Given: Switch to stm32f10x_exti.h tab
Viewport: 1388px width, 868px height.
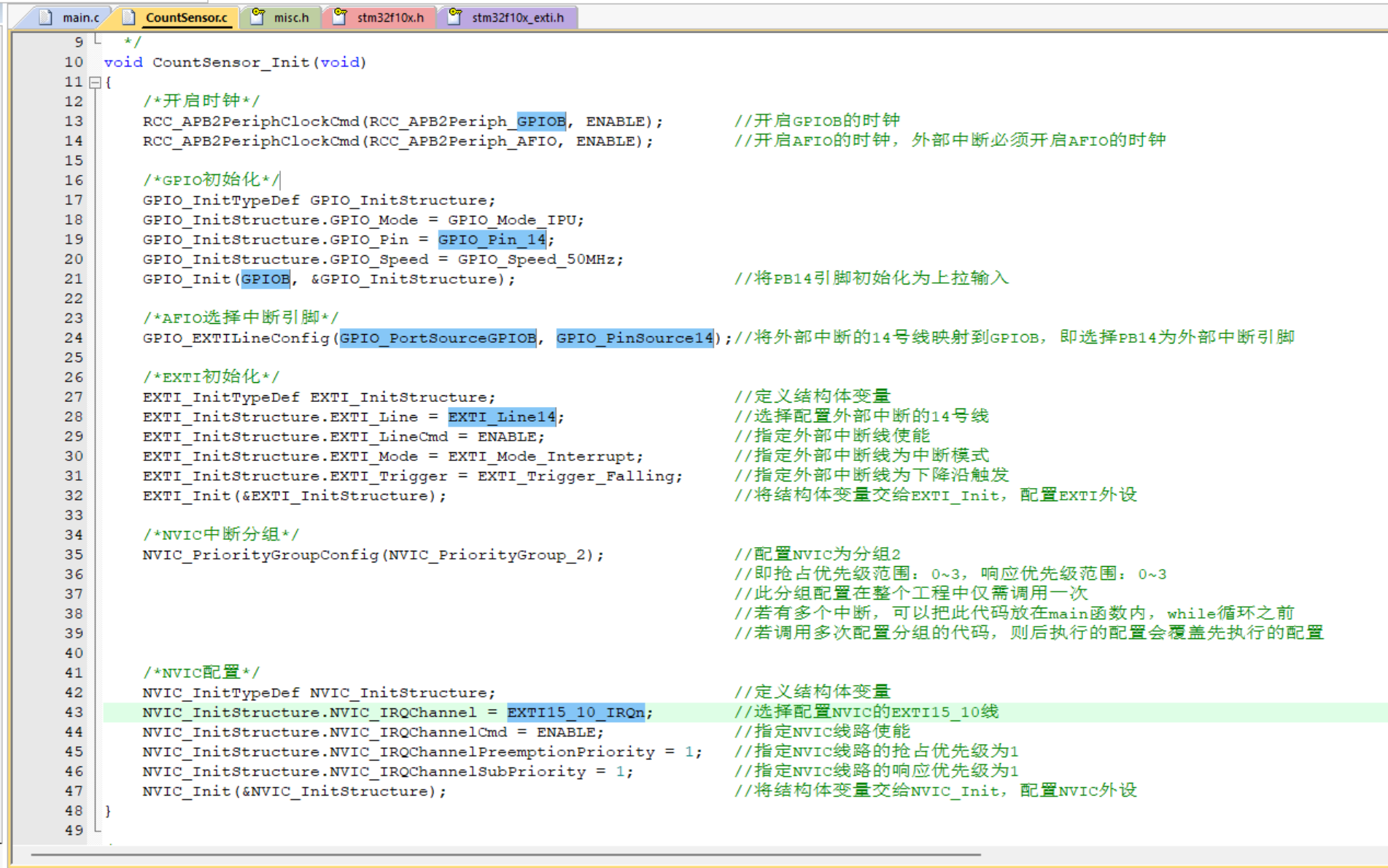Looking at the screenshot, I should (508, 18).
